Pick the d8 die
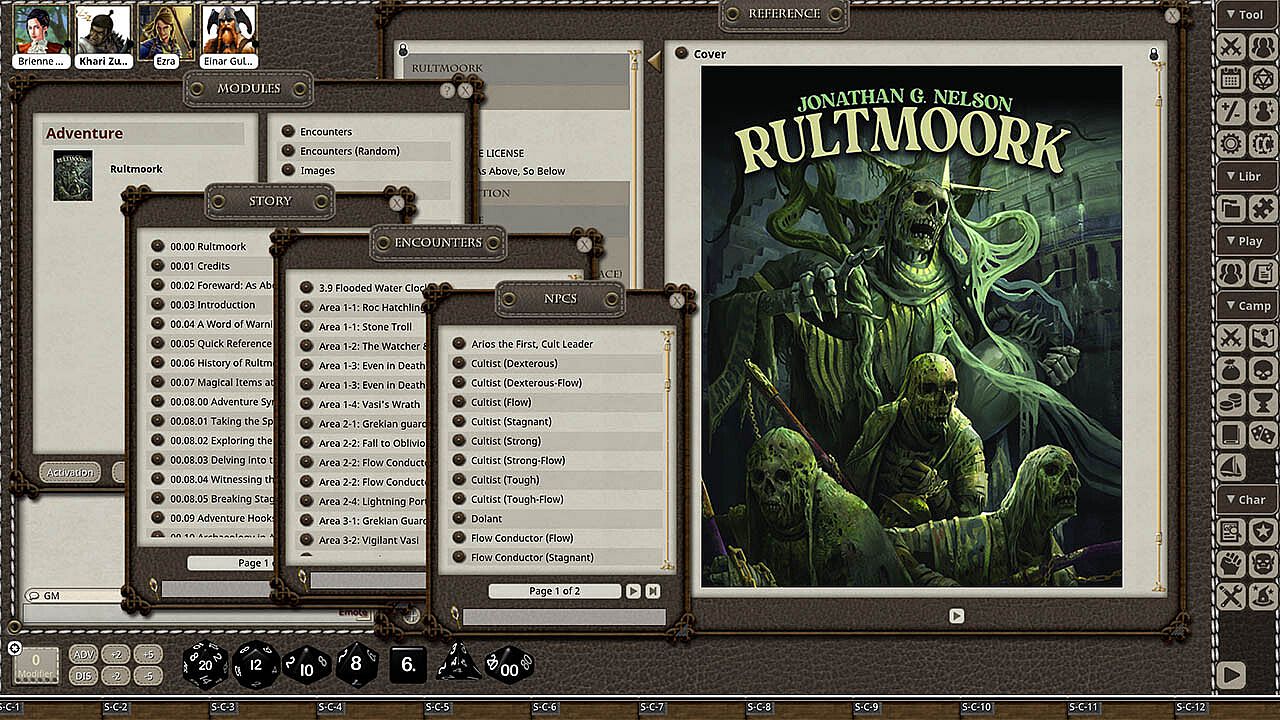 [357, 664]
